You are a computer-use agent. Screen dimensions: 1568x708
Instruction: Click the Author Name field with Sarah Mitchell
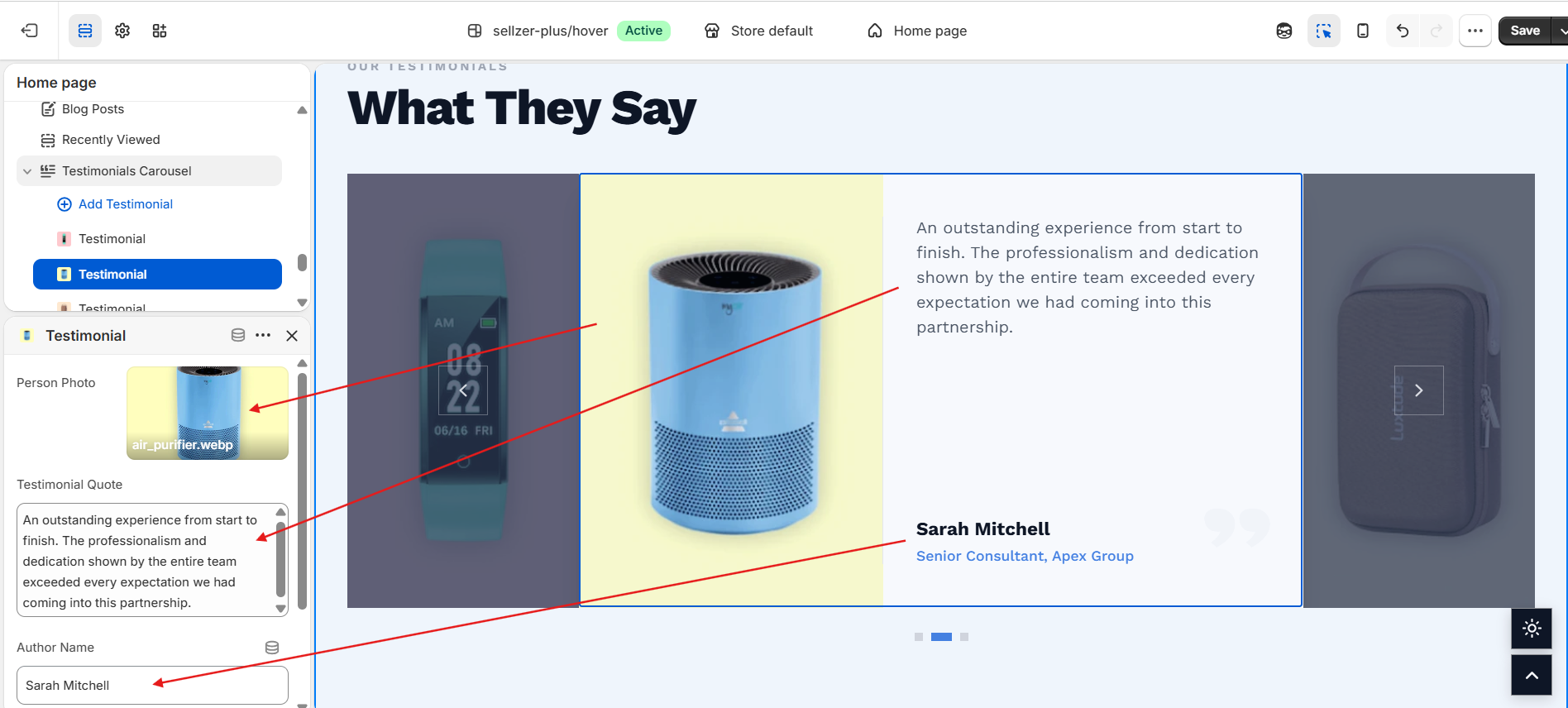click(152, 686)
